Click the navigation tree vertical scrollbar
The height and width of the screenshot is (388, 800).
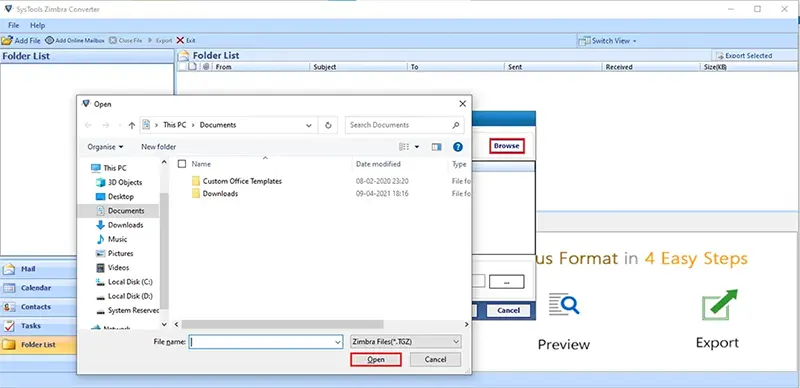(164, 251)
